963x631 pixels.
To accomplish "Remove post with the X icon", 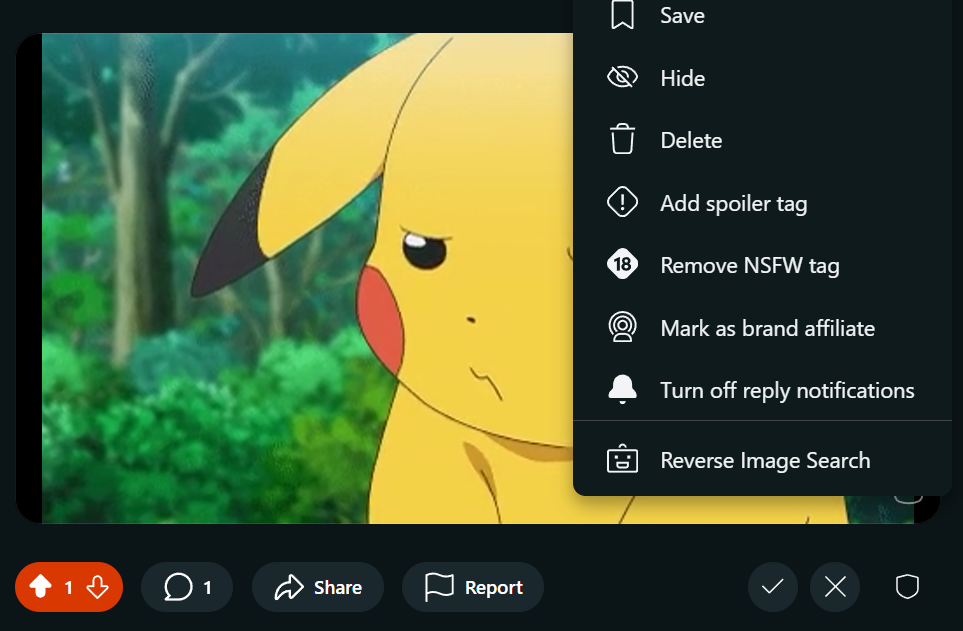I will (835, 587).
